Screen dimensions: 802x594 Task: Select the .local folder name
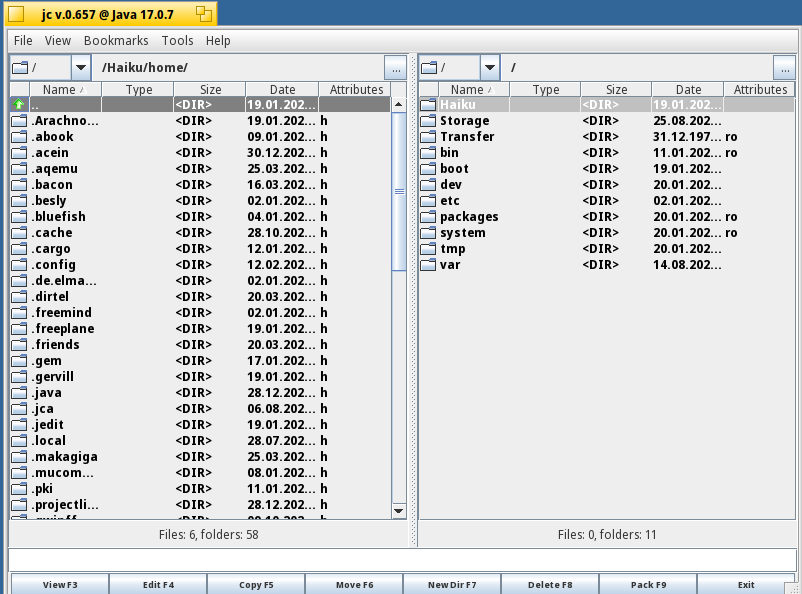pyautogui.click(x=49, y=441)
